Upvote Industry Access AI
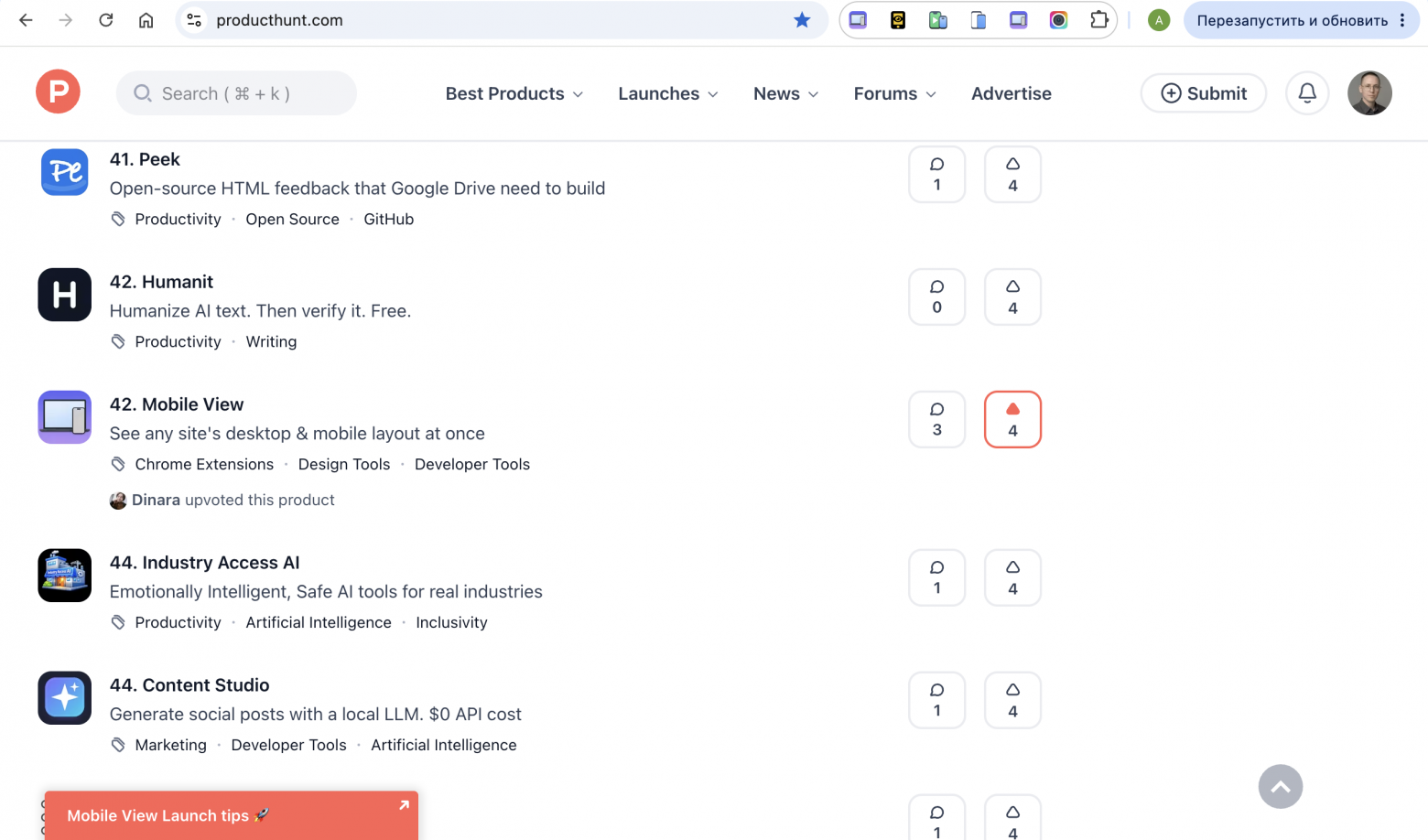 (x=1012, y=577)
